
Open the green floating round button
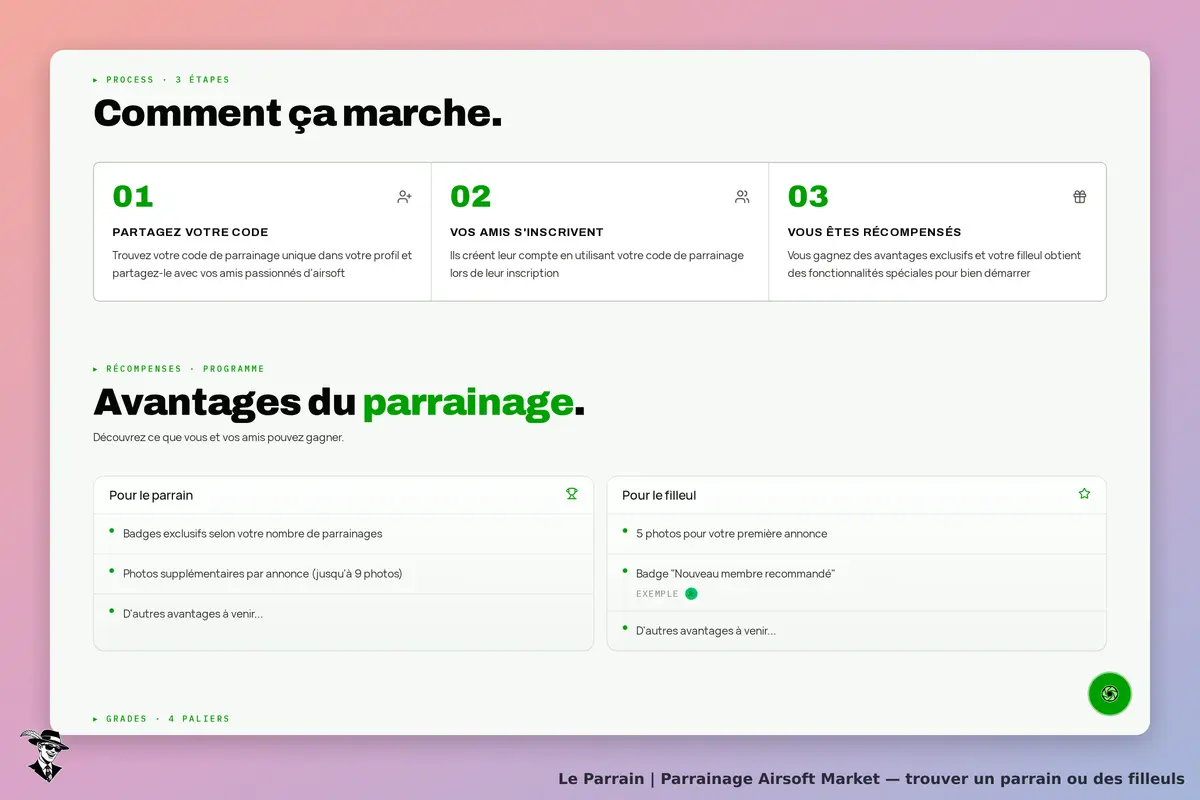(1109, 694)
